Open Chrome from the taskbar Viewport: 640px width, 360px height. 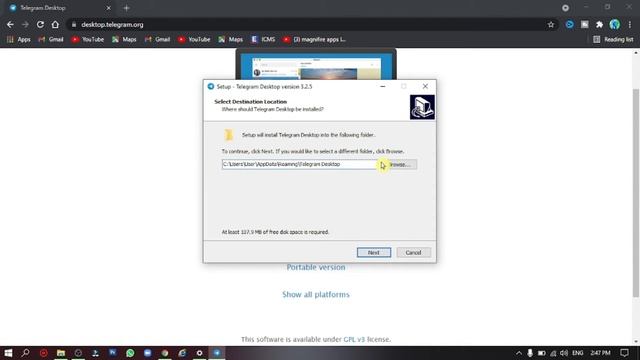click(165, 353)
